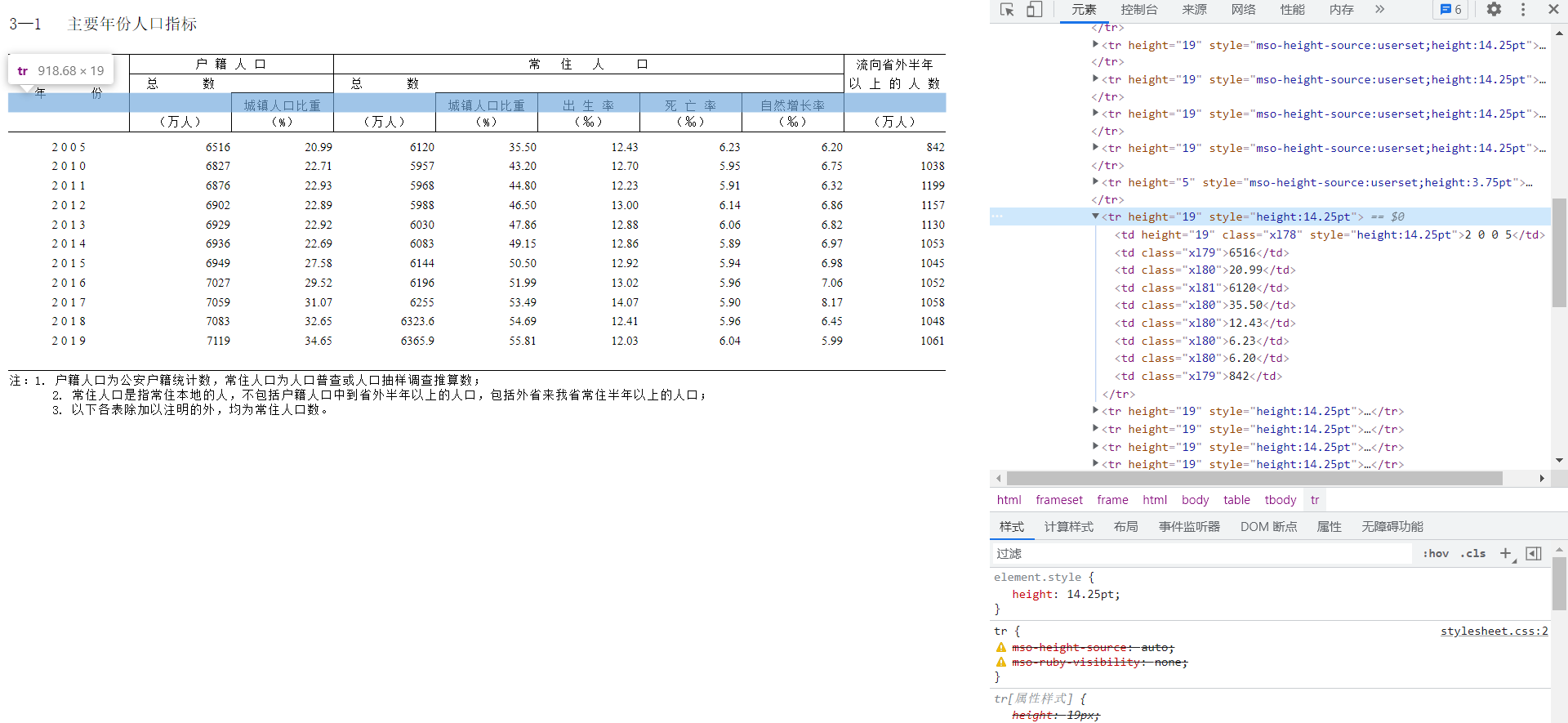This screenshot has height=723, width=1568.
Task: Open the 内存 tab
Action: (x=1341, y=10)
